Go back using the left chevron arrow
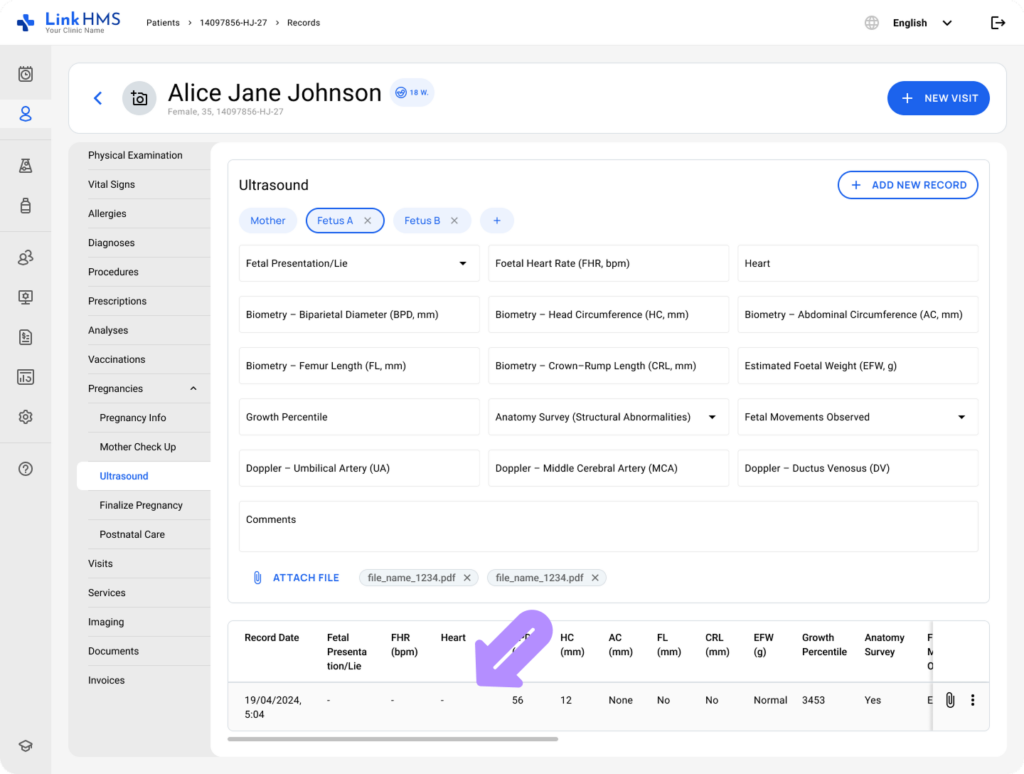The height and width of the screenshot is (774, 1024). 98,98
